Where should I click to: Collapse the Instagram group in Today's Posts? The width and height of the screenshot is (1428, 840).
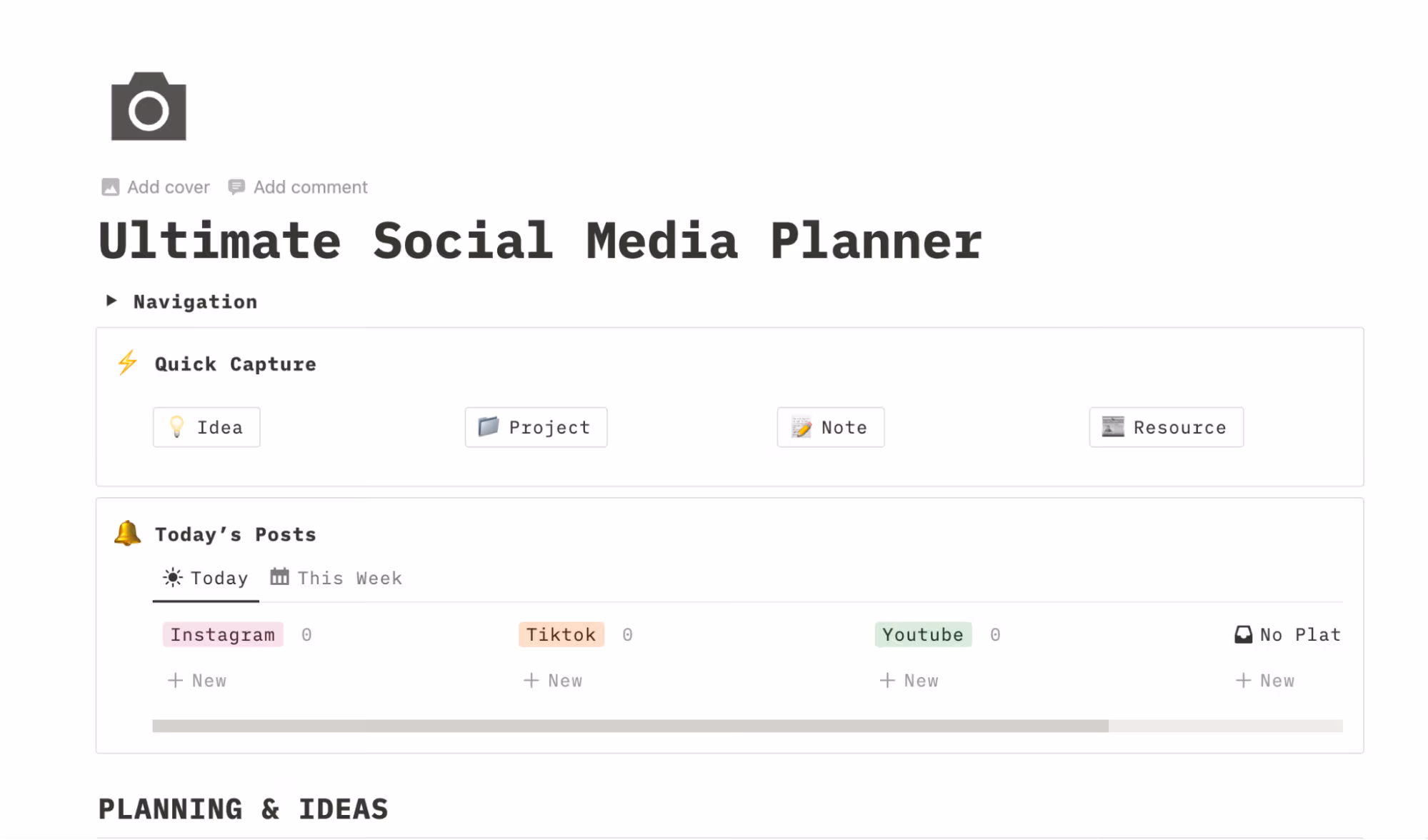[222, 634]
